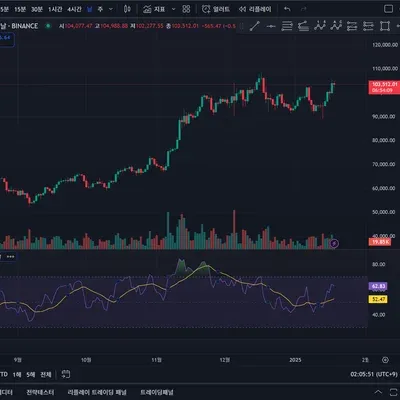Select the ABCD lettered zigzag pattern tool
The image size is (400, 400).
[x=336, y=26]
